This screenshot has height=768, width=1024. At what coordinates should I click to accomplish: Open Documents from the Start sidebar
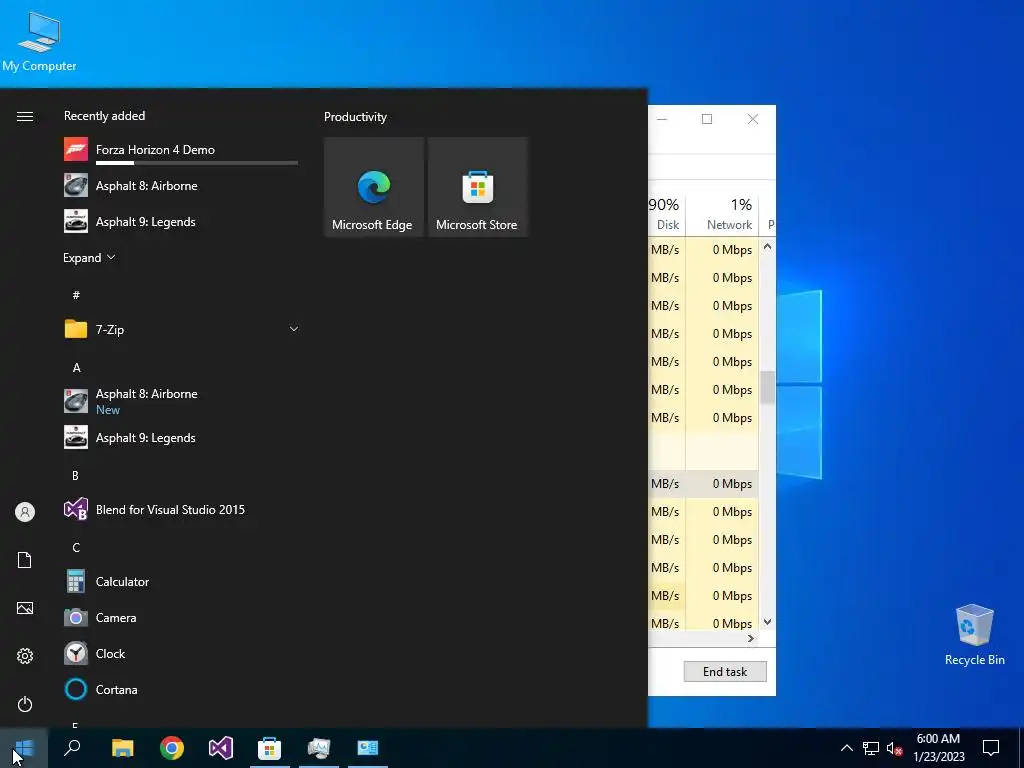[25, 560]
